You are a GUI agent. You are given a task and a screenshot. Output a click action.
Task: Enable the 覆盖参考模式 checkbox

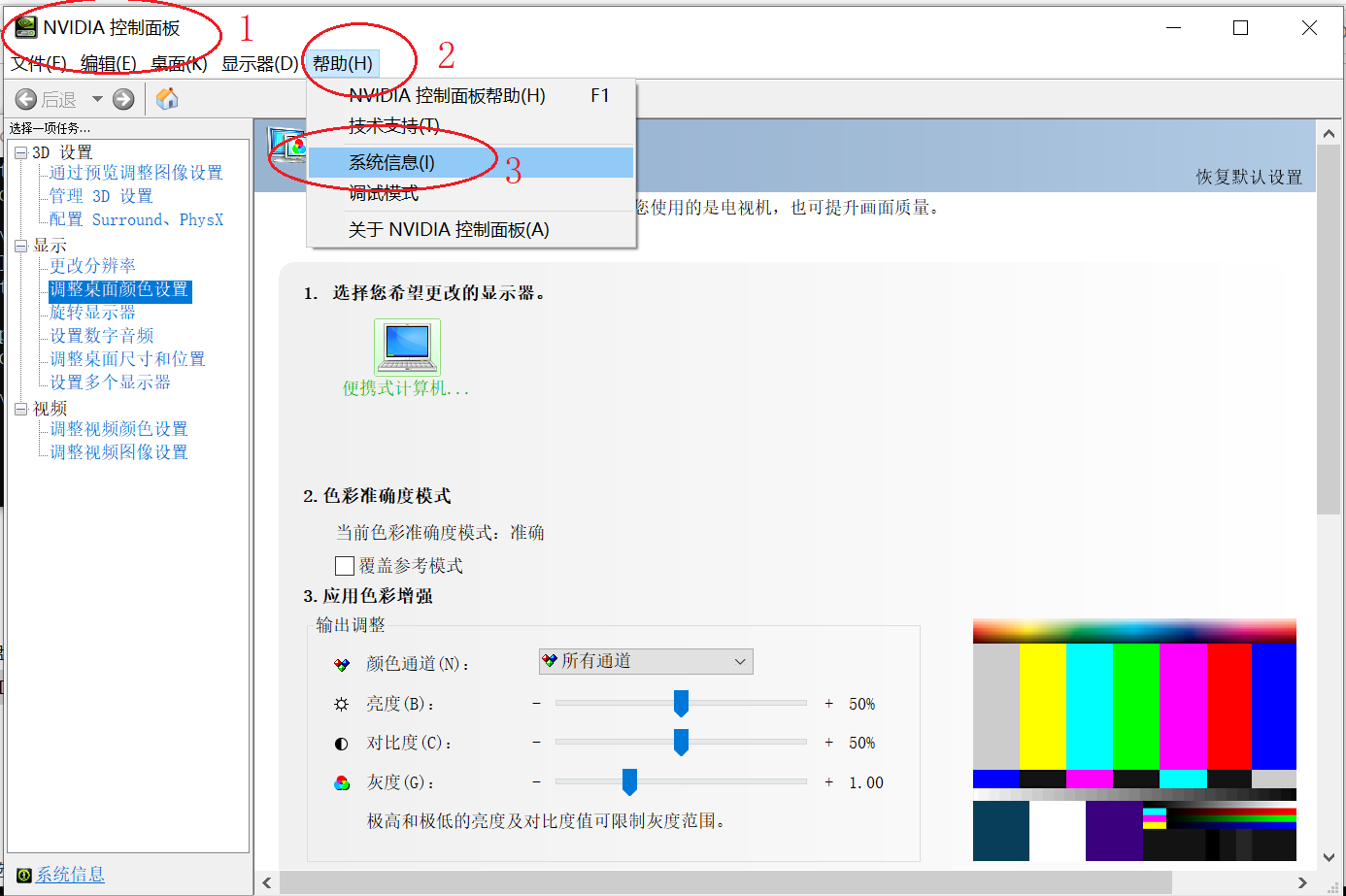(345, 565)
